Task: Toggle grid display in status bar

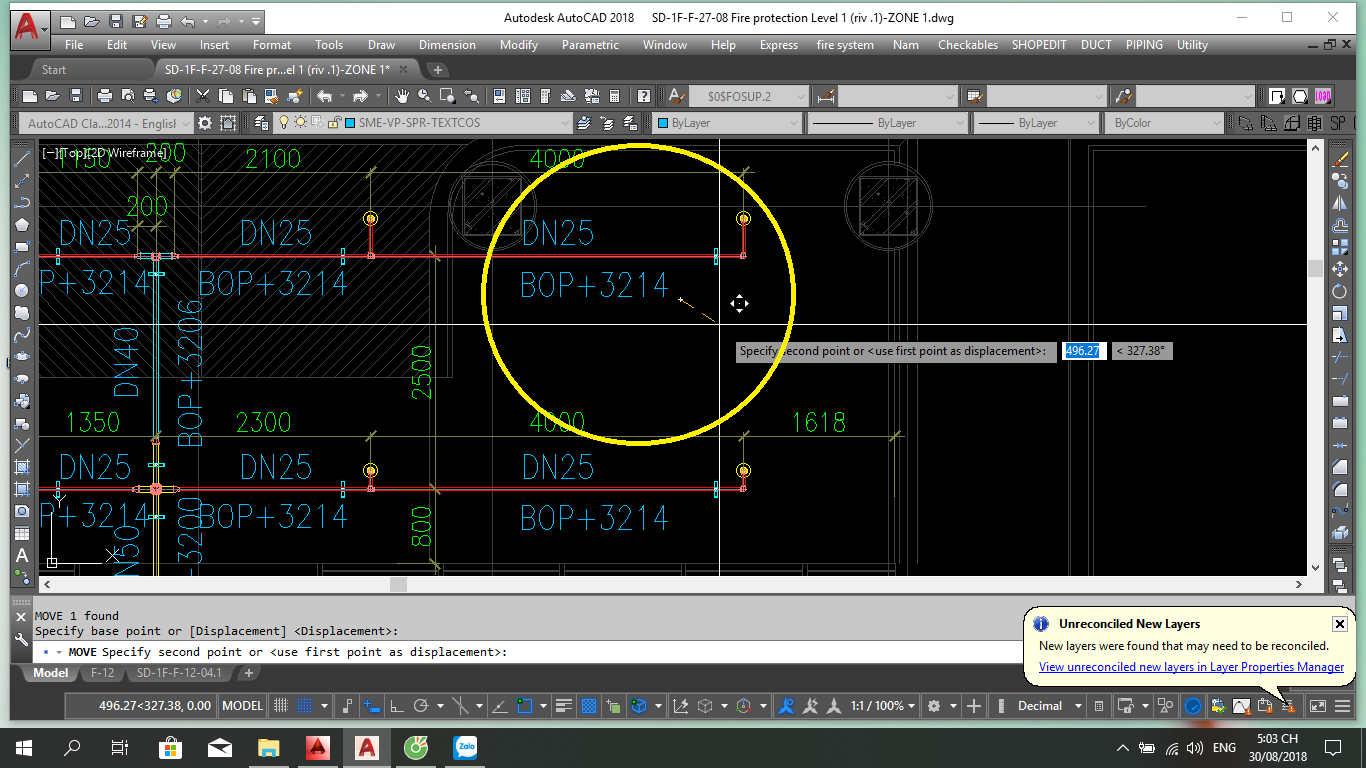Action: [282, 706]
